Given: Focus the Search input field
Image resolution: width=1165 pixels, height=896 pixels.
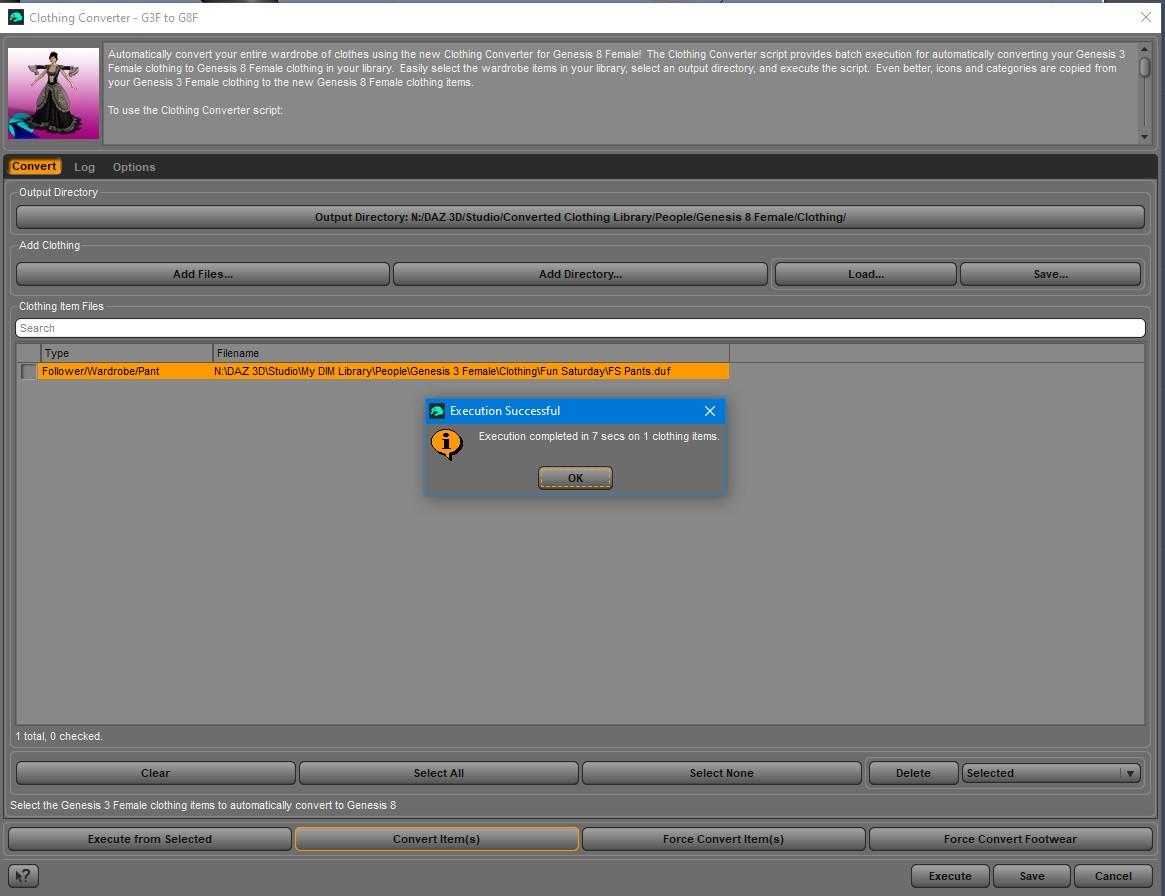Looking at the screenshot, I should point(580,328).
